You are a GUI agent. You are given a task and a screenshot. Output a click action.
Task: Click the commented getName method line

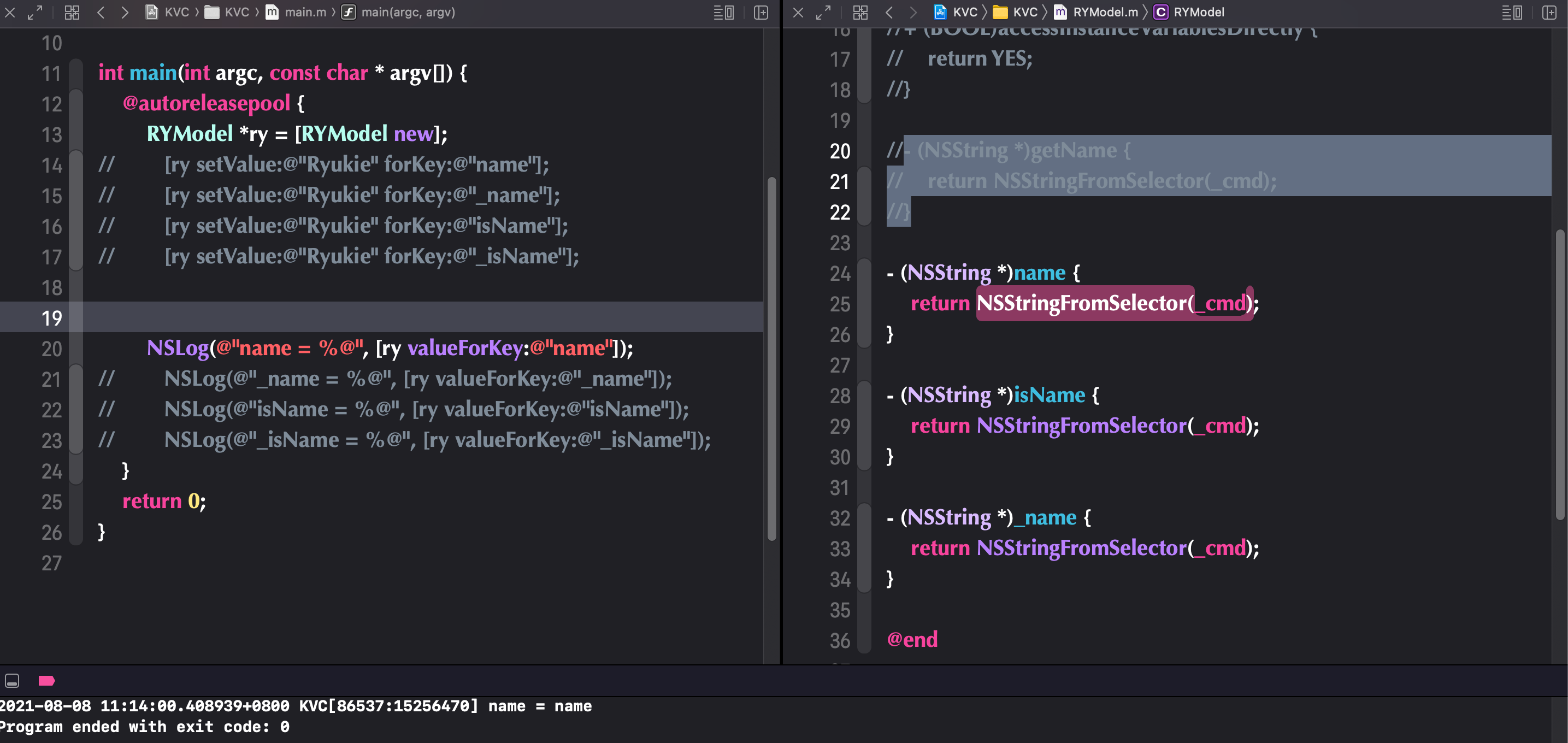pos(1009,150)
